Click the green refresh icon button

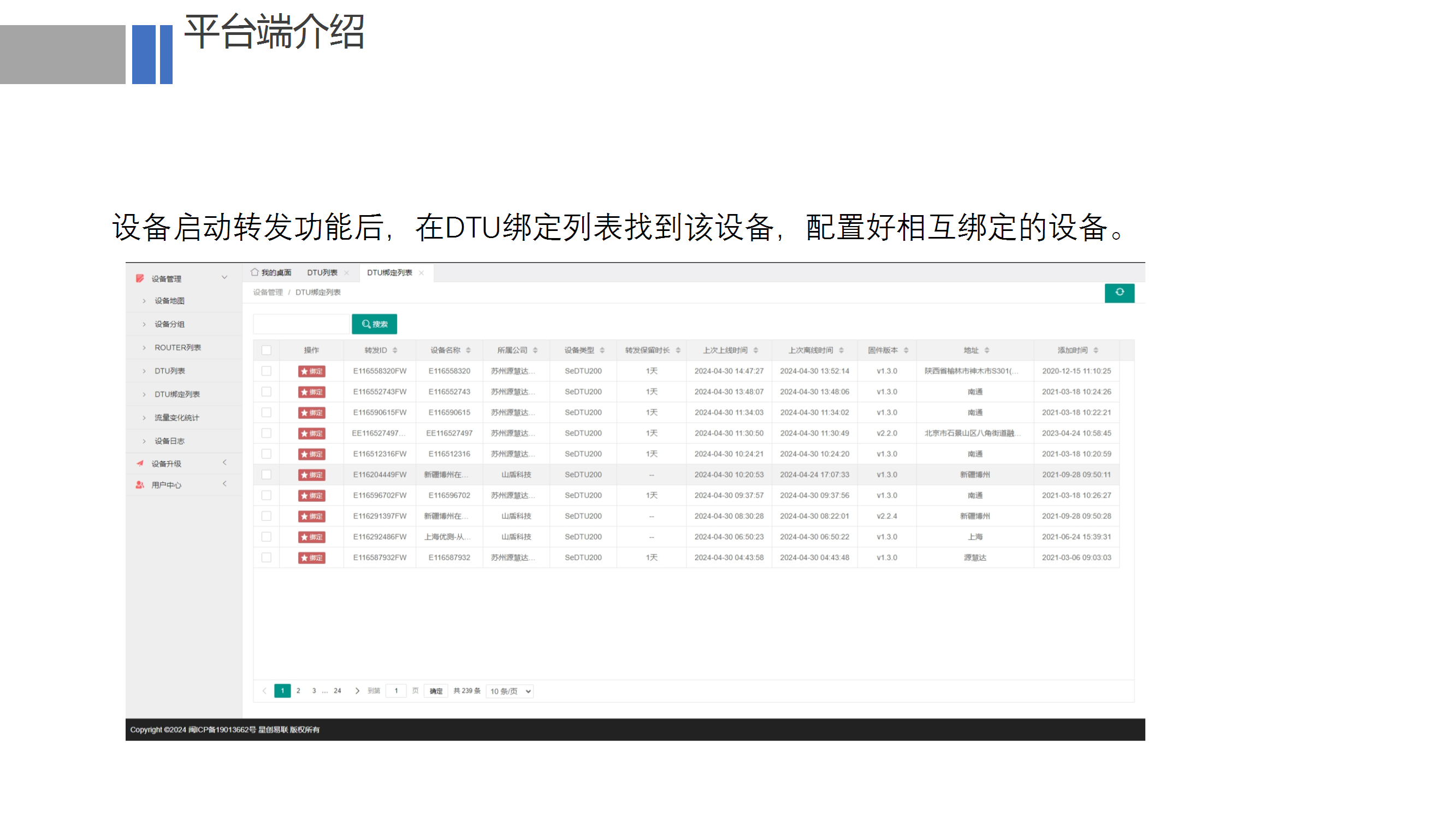click(x=1119, y=292)
